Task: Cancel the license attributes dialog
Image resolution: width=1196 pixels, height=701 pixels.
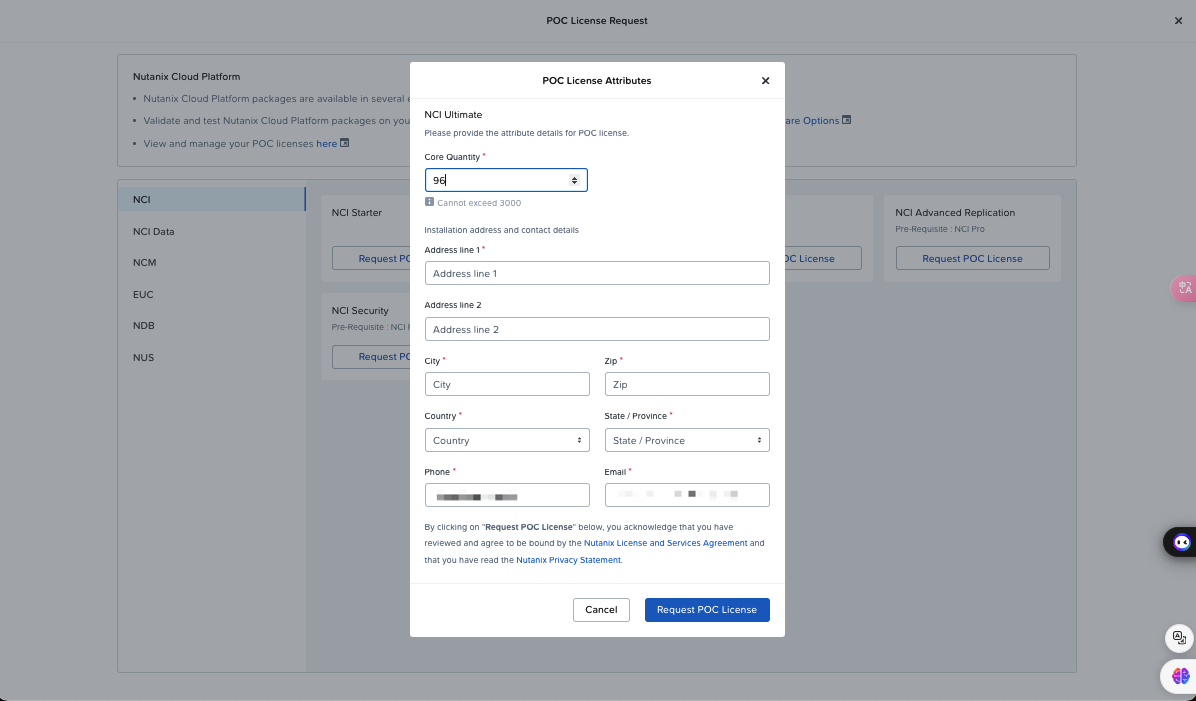Action: (601, 609)
